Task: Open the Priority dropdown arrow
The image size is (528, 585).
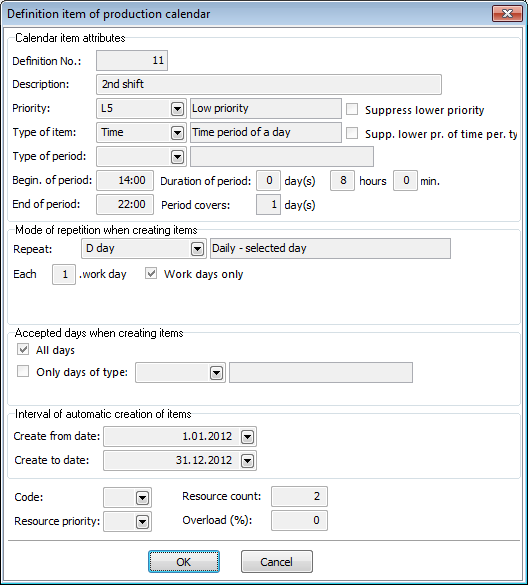Action: click(x=177, y=109)
